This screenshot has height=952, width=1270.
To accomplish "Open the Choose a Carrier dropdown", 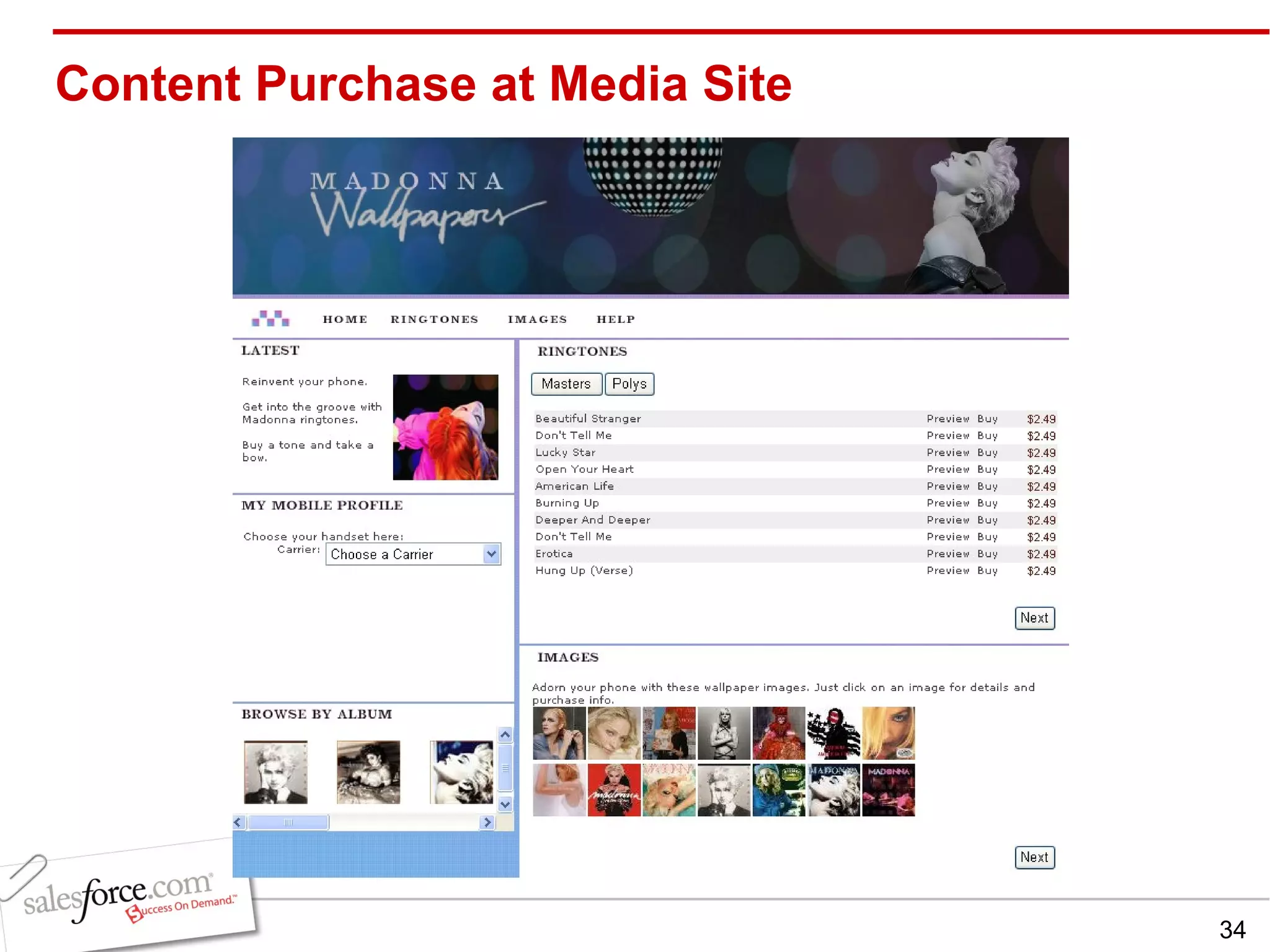I will (x=413, y=554).
